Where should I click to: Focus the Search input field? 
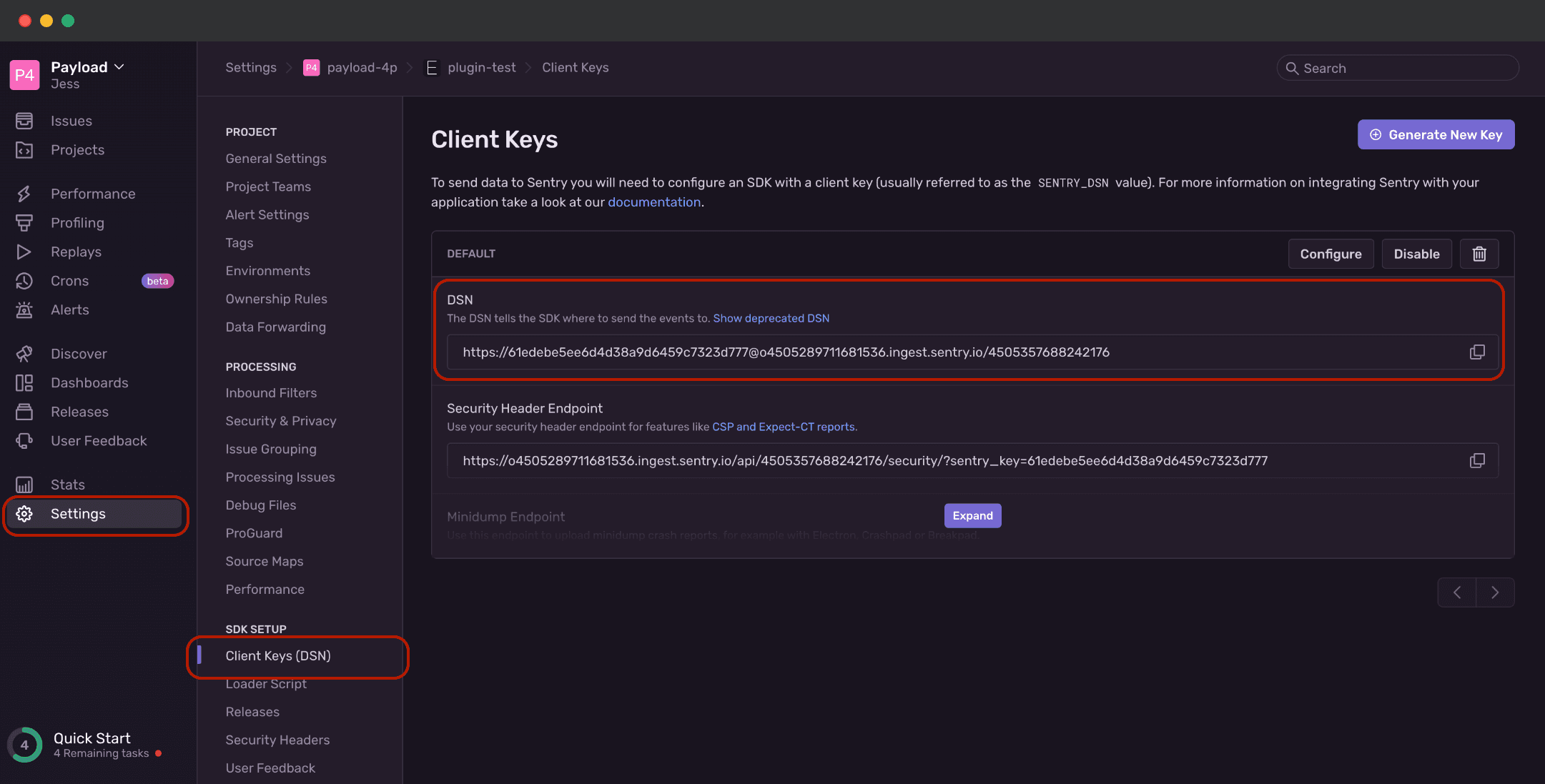click(1398, 68)
